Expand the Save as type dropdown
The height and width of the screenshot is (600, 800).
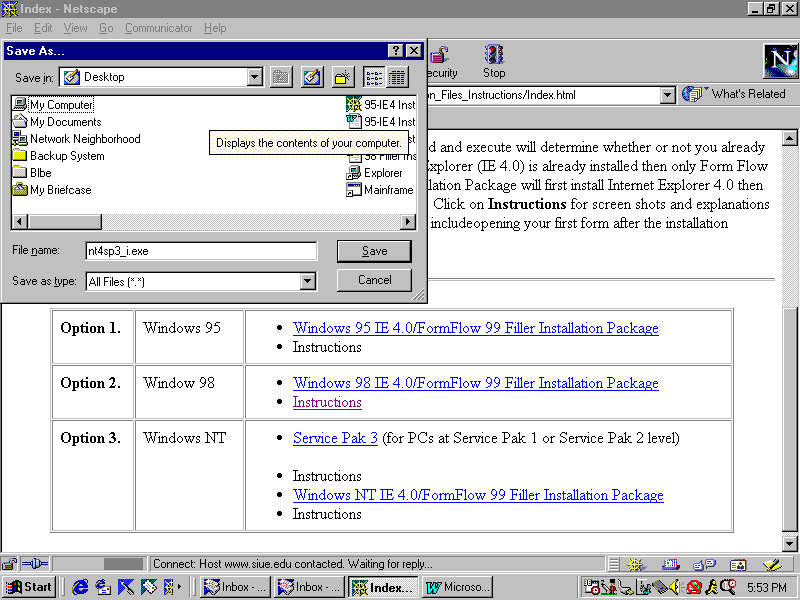(308, 282)
